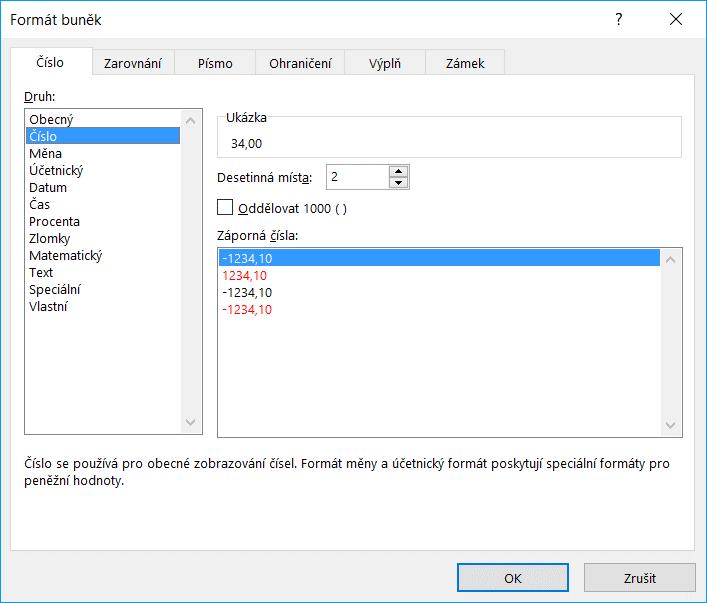Open the Výplň tab
This screenshot has height=603, width=707.
click(x=385, y=63)
